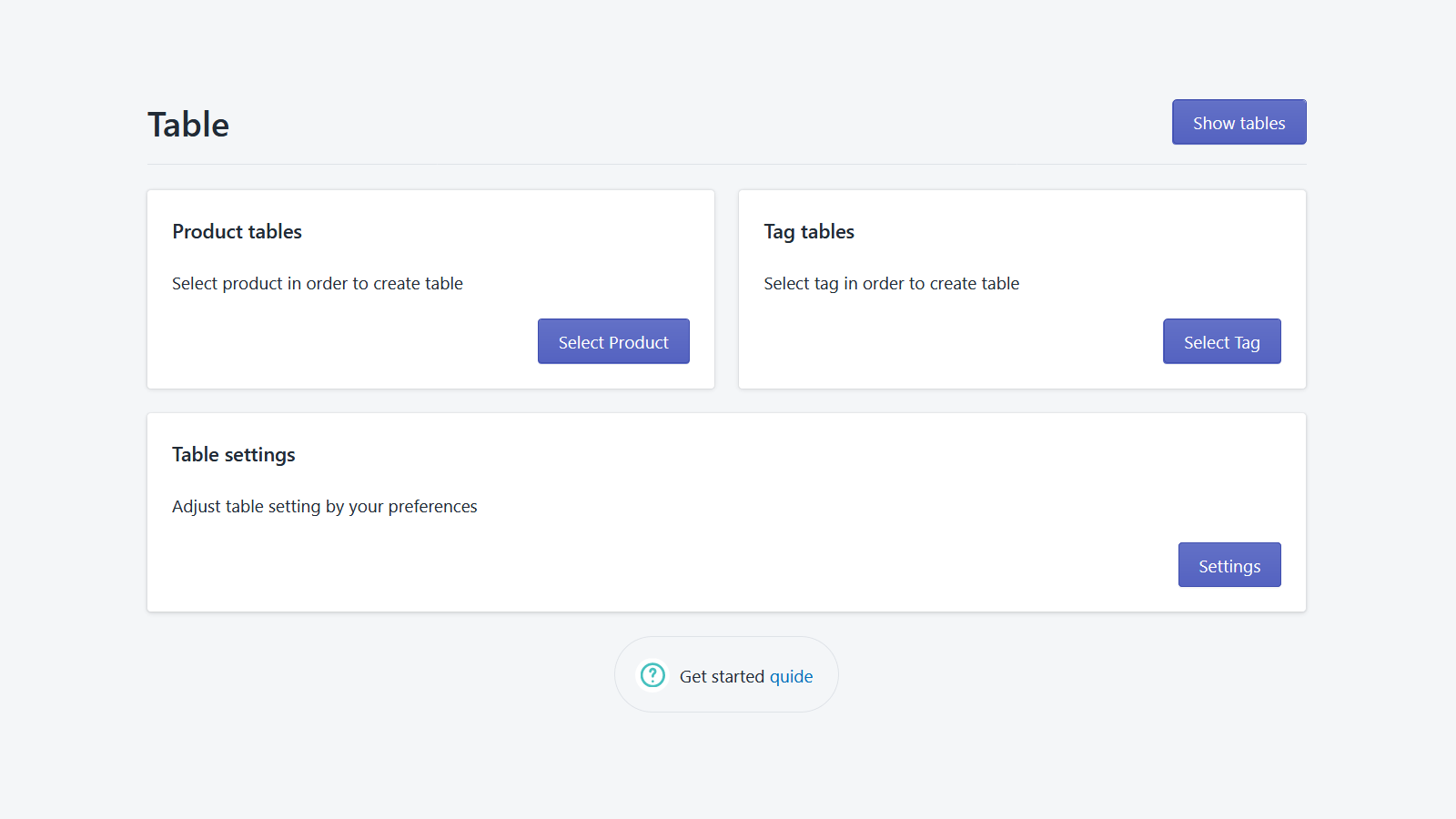Select the Table settings heading
Image resolution: width=1456 pixels, height=819 pixels.
(234, 455)
